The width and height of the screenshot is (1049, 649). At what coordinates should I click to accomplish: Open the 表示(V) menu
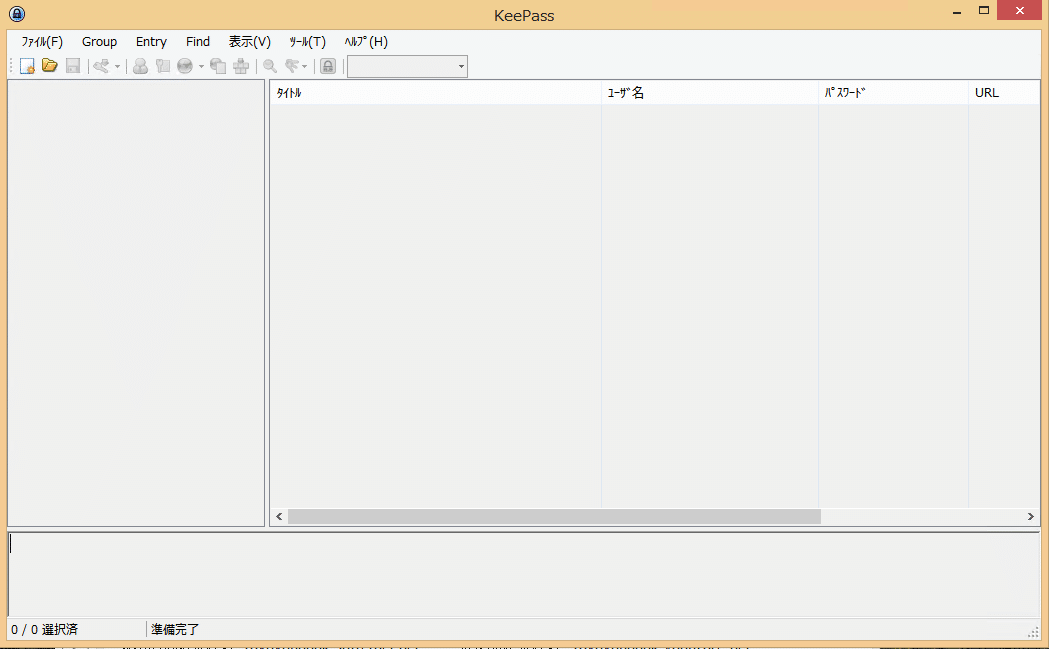250,41
